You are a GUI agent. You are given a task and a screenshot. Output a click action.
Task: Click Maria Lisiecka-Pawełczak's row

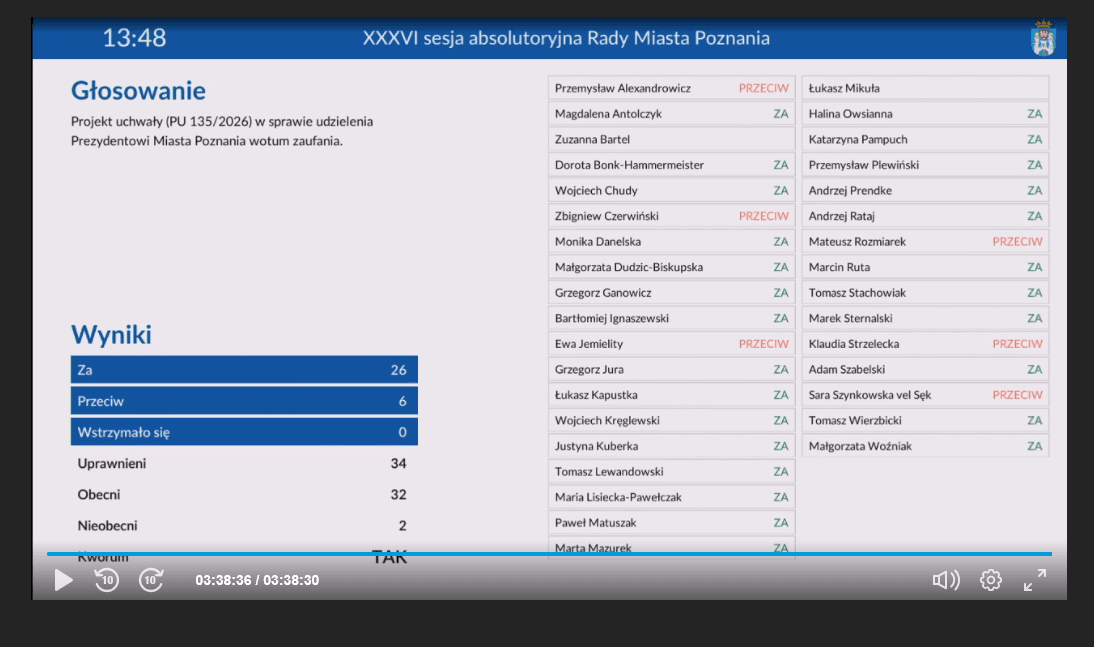[x=671, y=498]
